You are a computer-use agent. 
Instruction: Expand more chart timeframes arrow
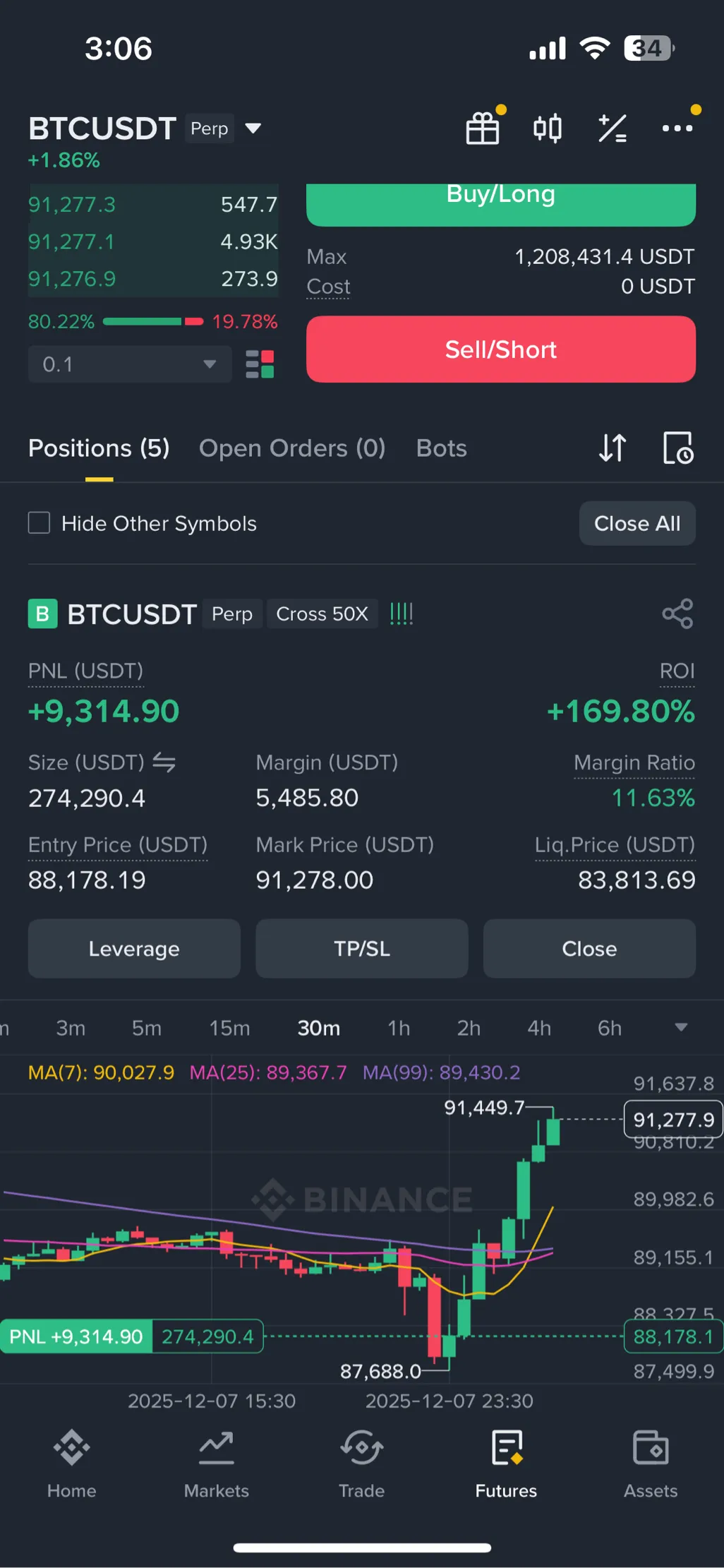pyautogui.click(x=681, y=1027)
